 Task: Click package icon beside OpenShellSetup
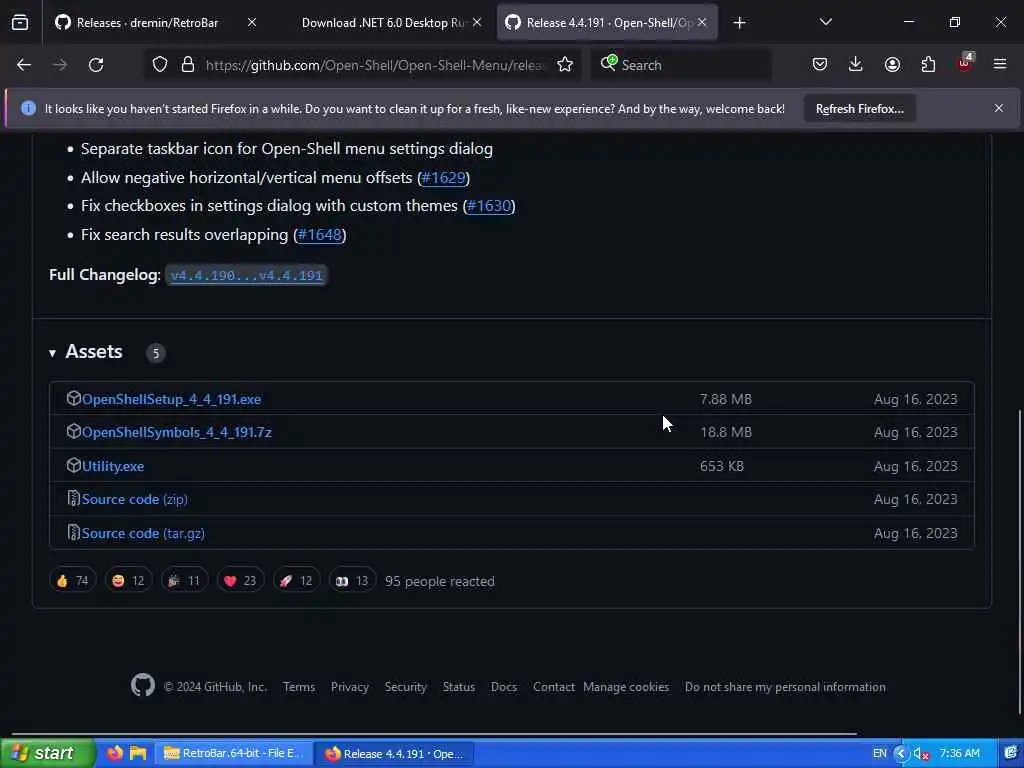[x=74, y=398]
